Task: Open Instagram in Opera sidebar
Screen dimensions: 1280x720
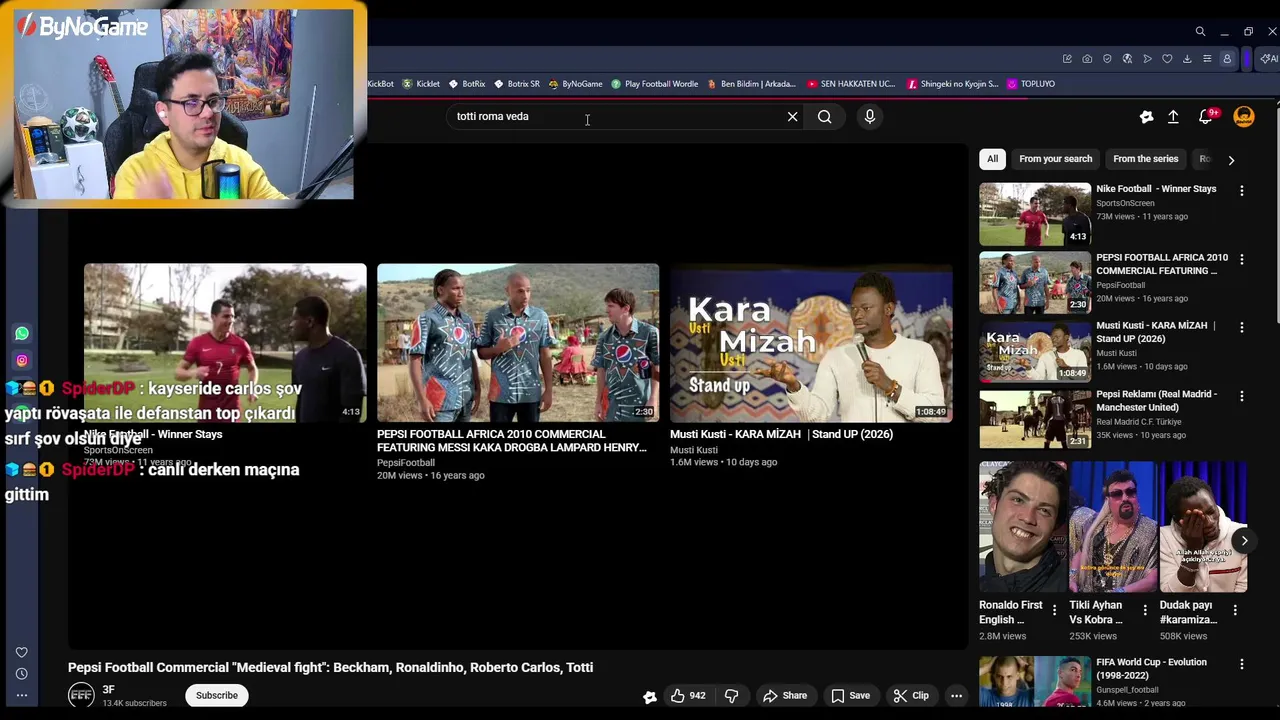Action: tap(22, 361)
